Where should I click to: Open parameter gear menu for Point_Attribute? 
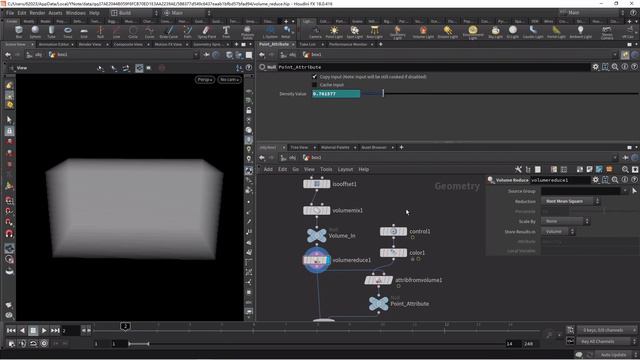(596, 67)
